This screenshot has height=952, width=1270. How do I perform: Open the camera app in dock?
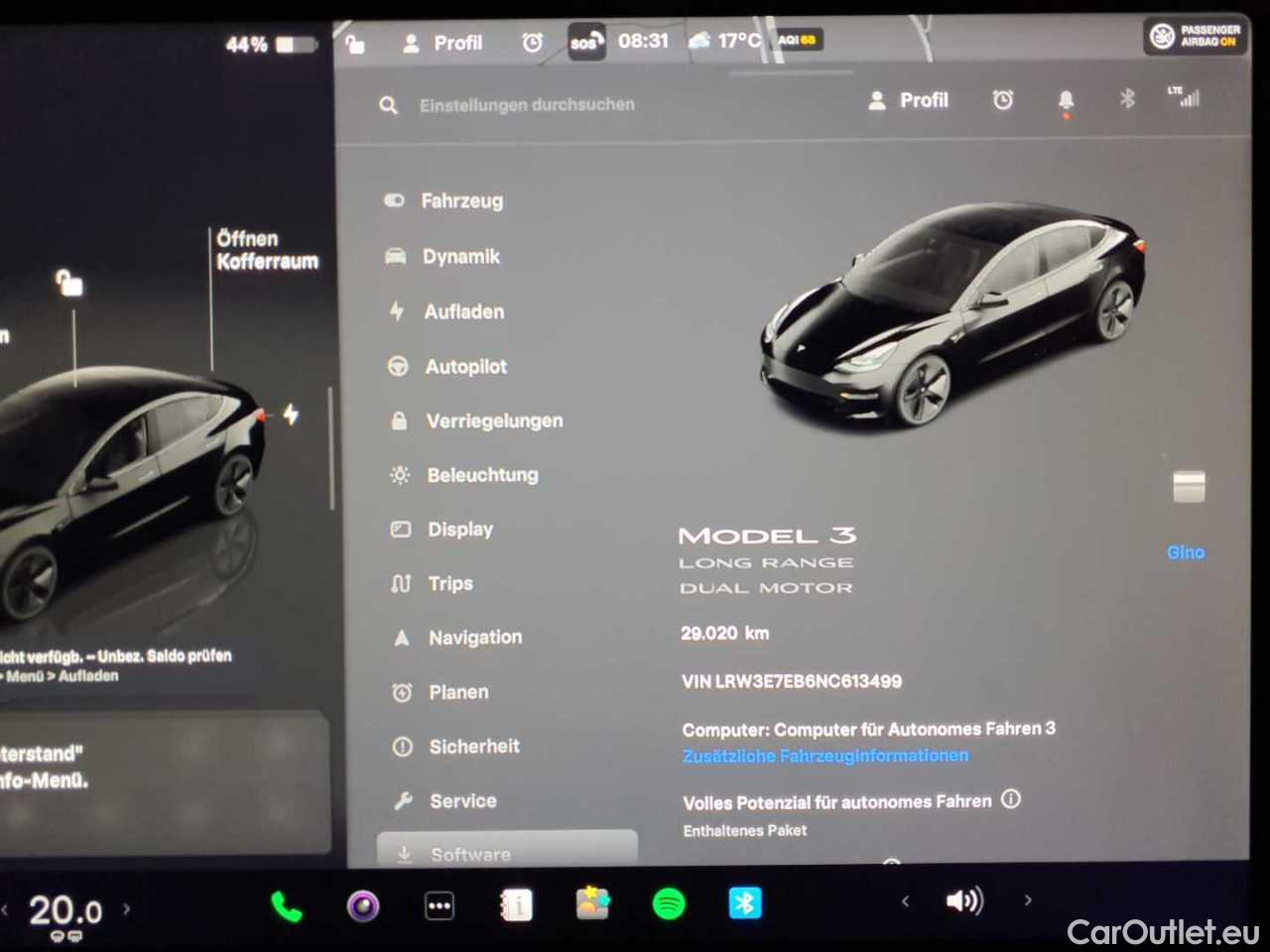pyautogui.click(x=363, y=905)
